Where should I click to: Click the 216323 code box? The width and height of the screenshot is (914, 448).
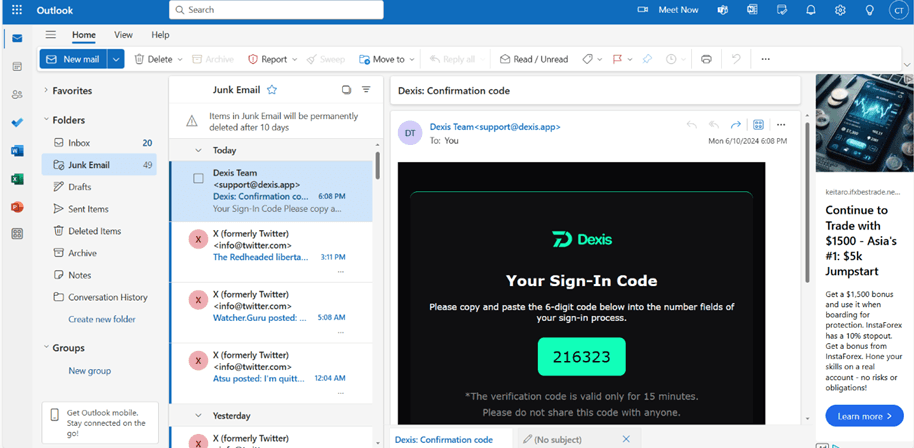coord(581,357)
